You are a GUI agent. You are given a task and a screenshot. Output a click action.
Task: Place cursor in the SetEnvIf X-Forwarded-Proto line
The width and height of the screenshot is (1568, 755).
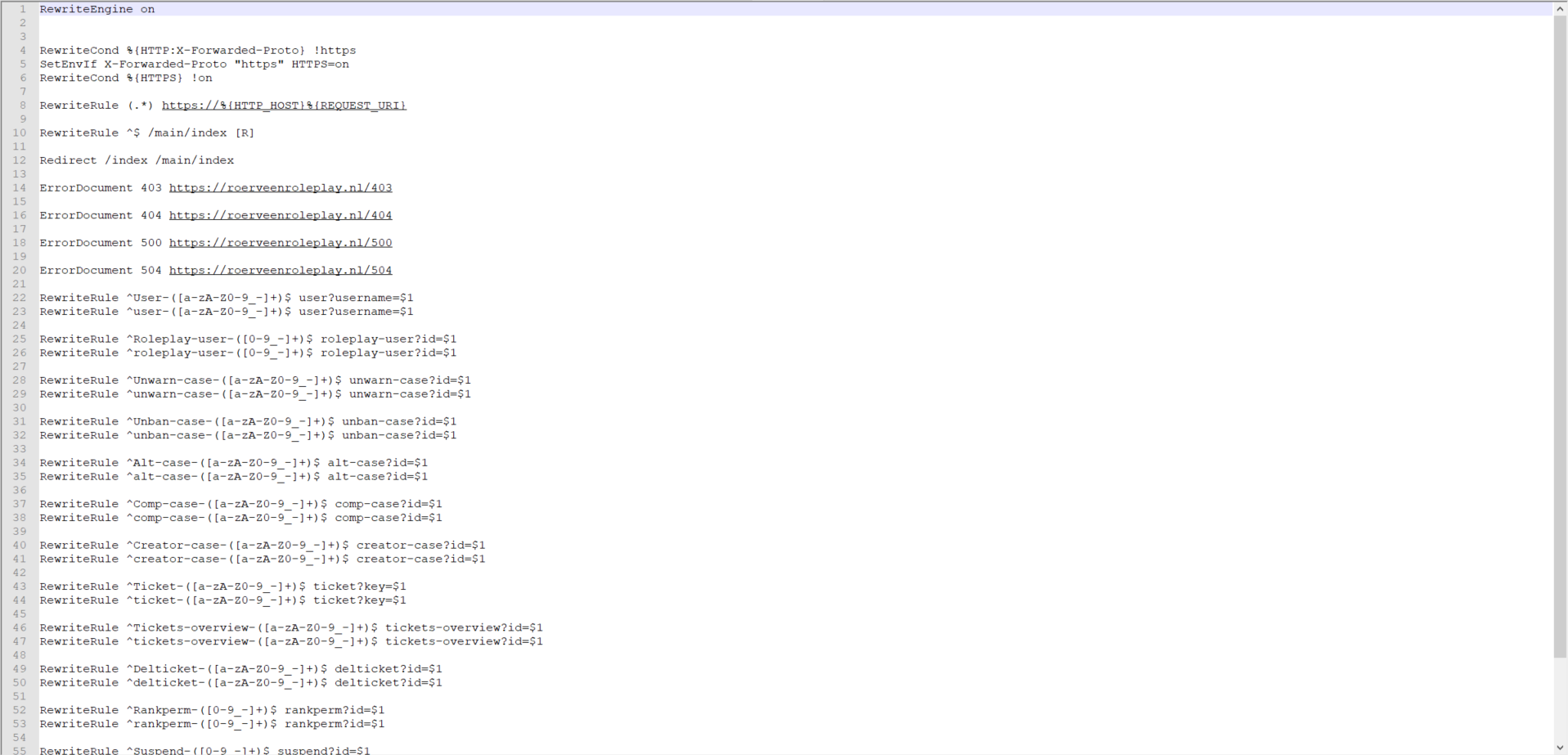194,65
